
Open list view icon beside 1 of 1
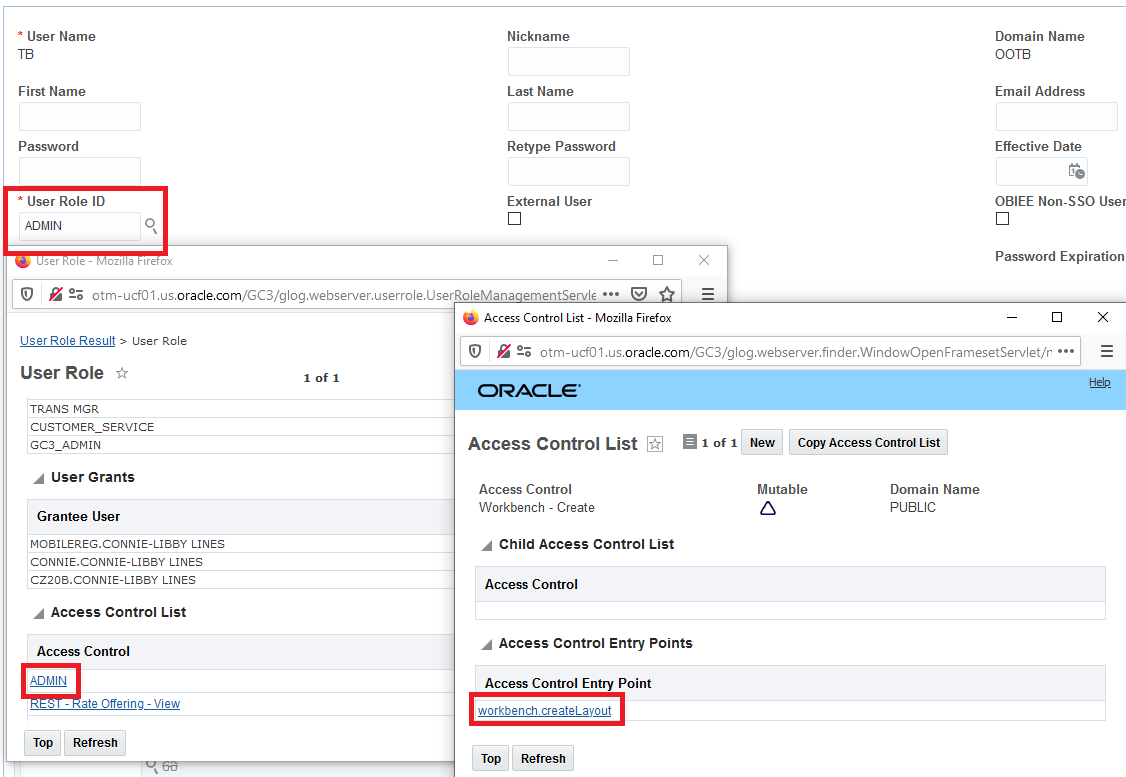point(689,442)
